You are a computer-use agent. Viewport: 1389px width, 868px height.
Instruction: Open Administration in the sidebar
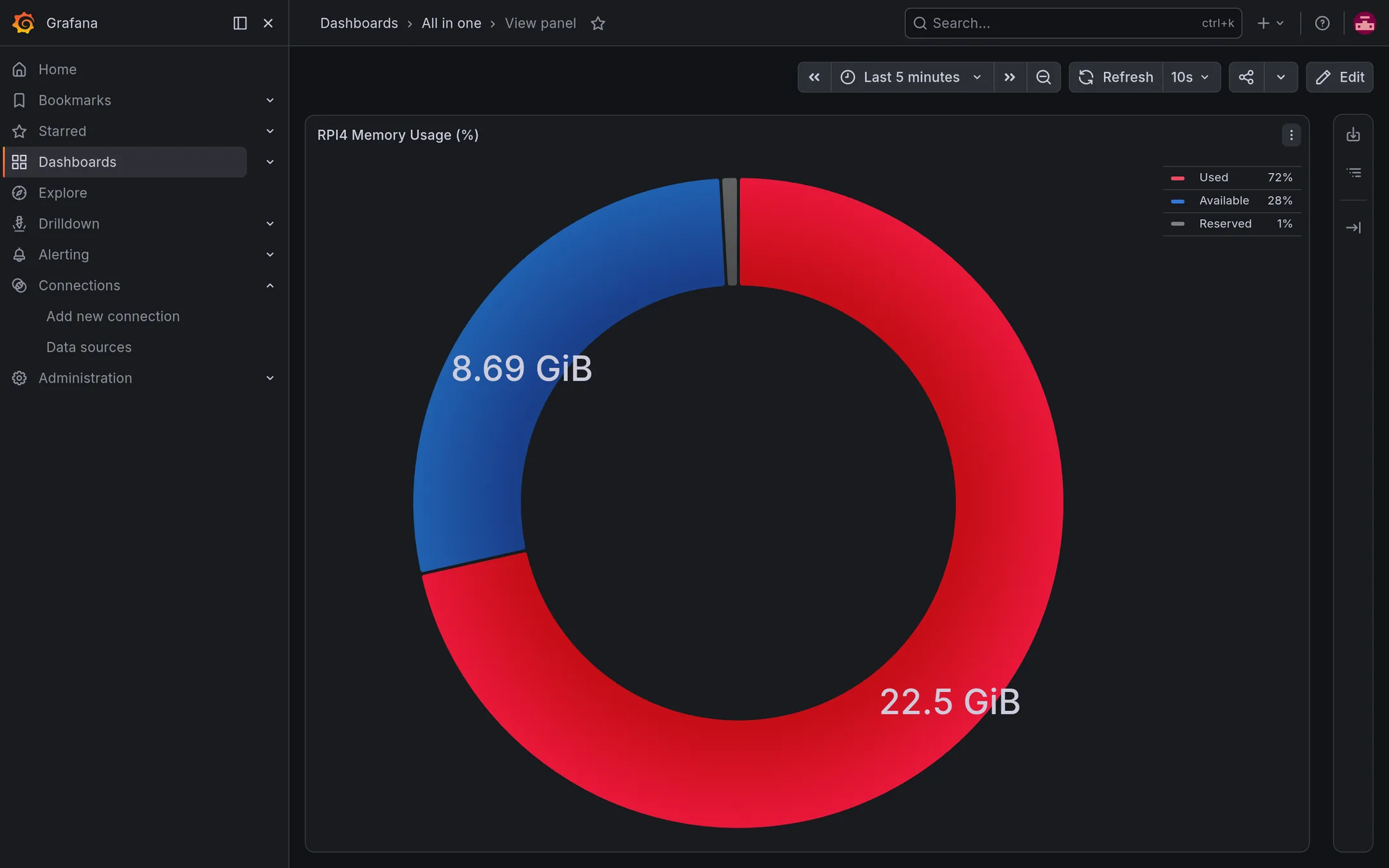click(x=85, y=378)
